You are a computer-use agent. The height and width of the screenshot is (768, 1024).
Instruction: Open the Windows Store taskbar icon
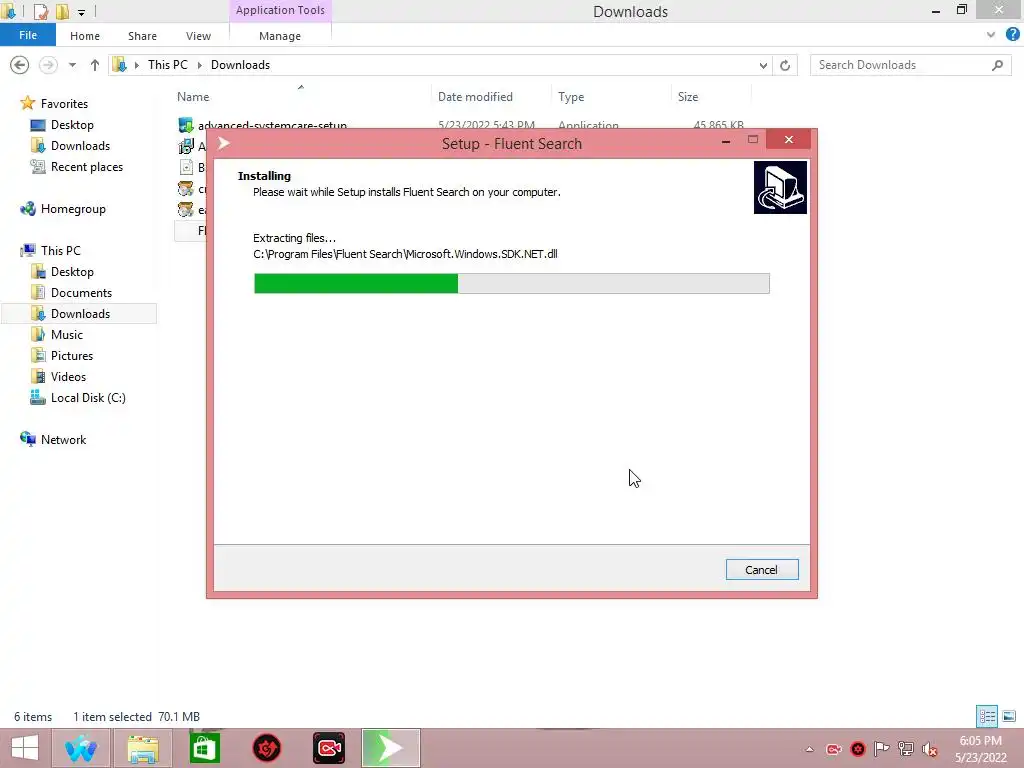(x=204, y=748)
